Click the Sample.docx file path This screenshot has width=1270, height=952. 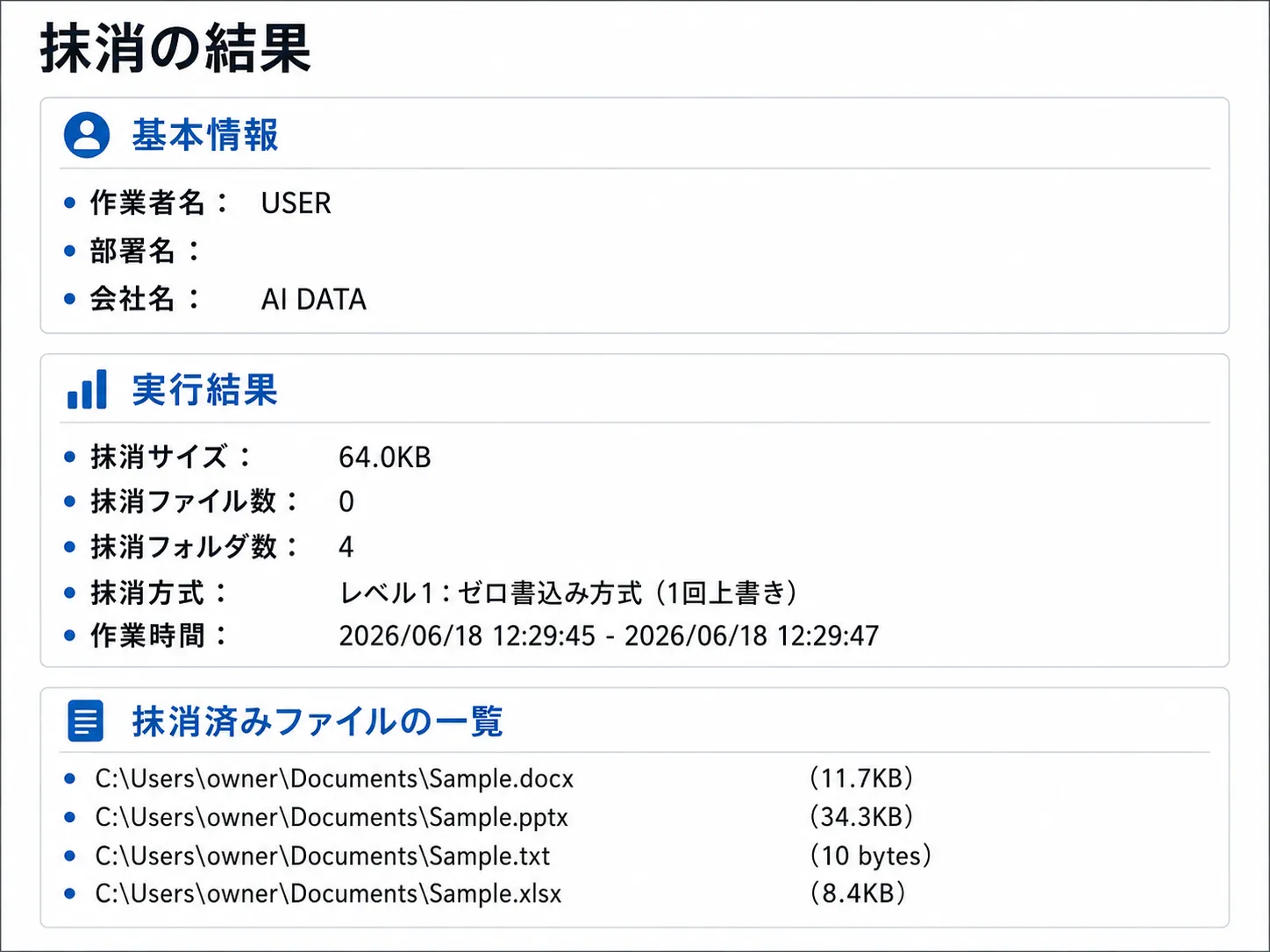point(334,778)
